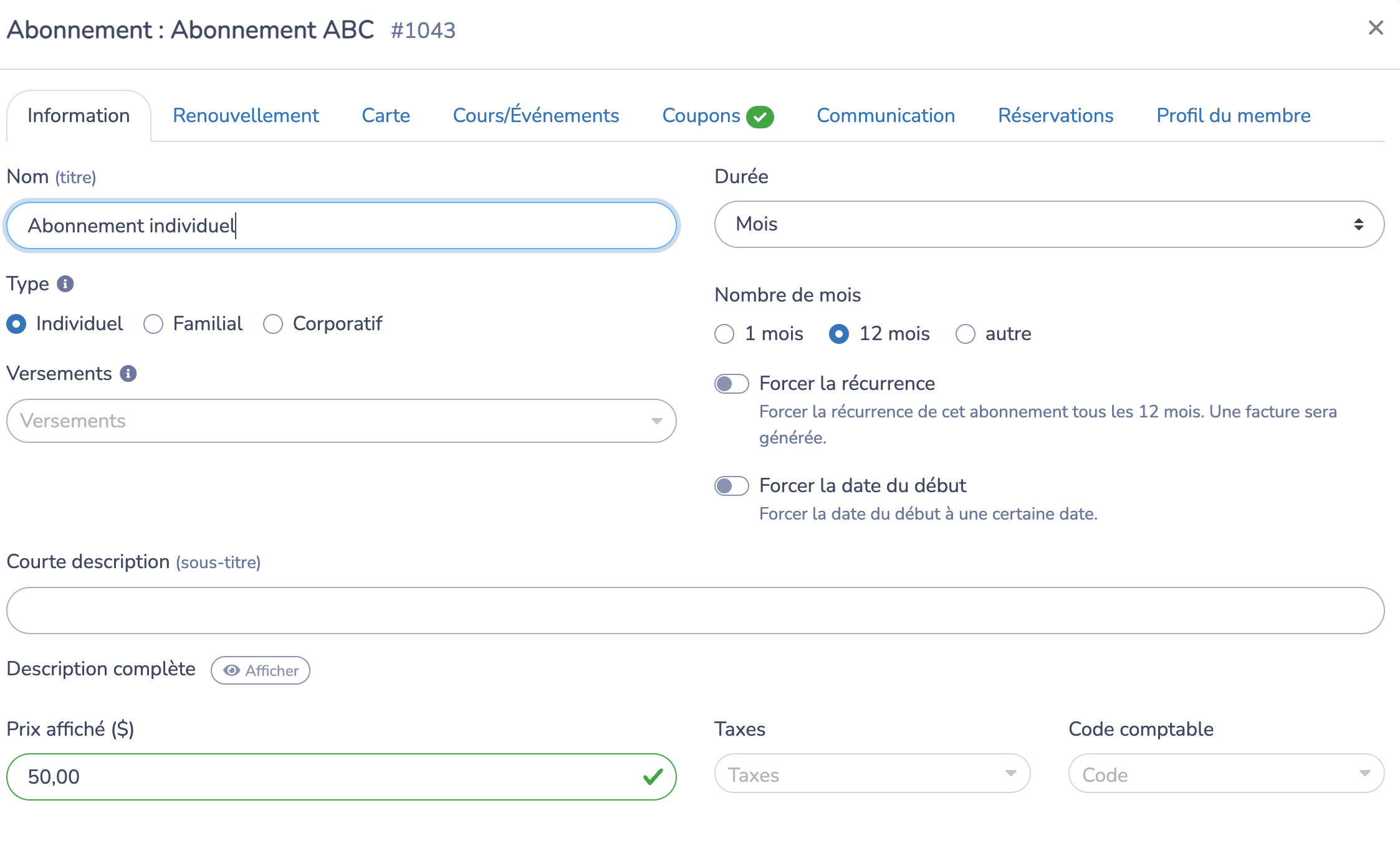Open the Durée Mois dropdown
1400x851 pixels.
click(1049, 224)
